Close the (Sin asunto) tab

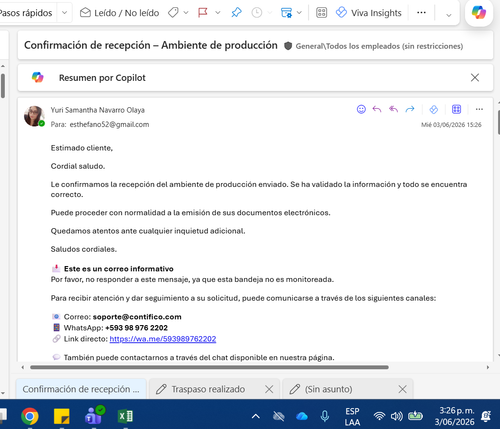point(402,389)
